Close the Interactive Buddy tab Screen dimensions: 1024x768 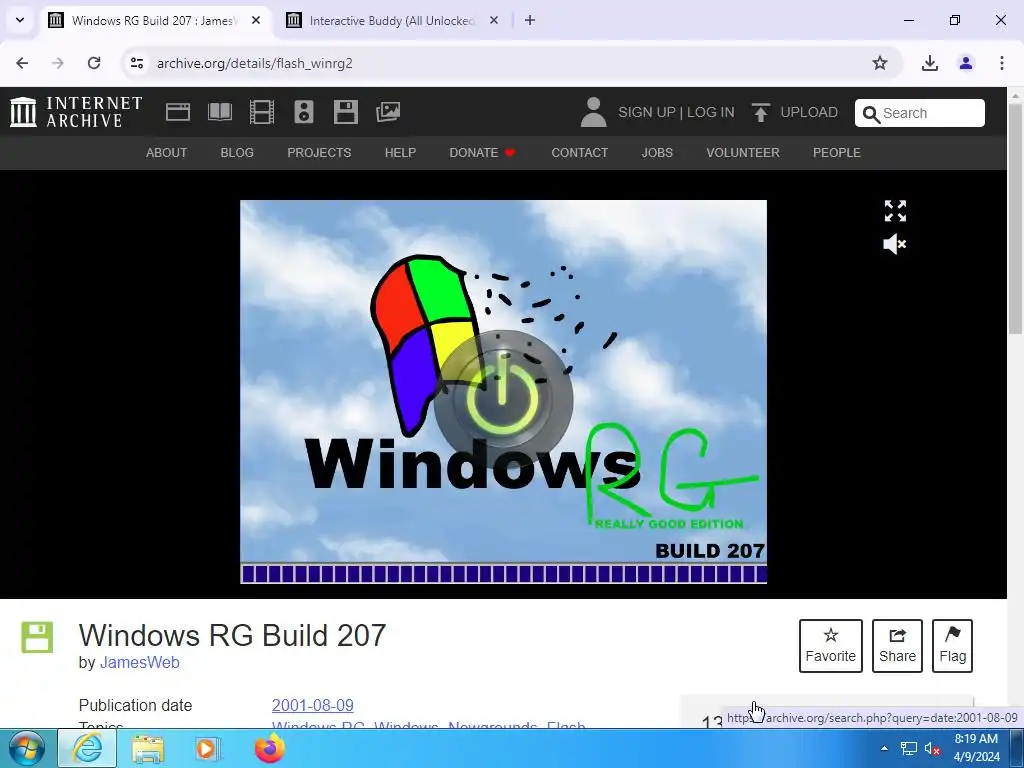pyautogui.click(x=494, y=20)
